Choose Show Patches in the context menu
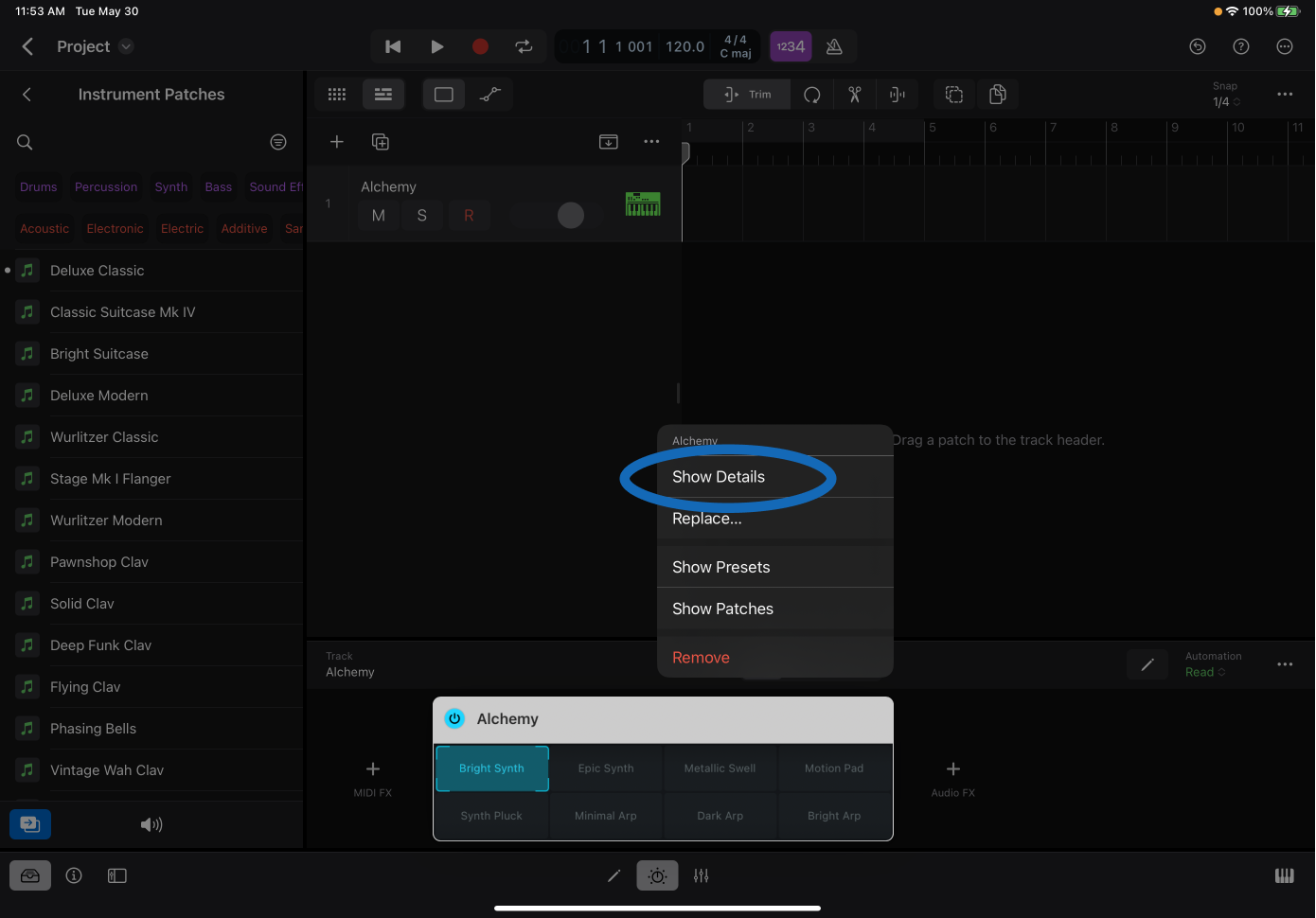This screenshot has height=918, width=1316. [775, 609]
